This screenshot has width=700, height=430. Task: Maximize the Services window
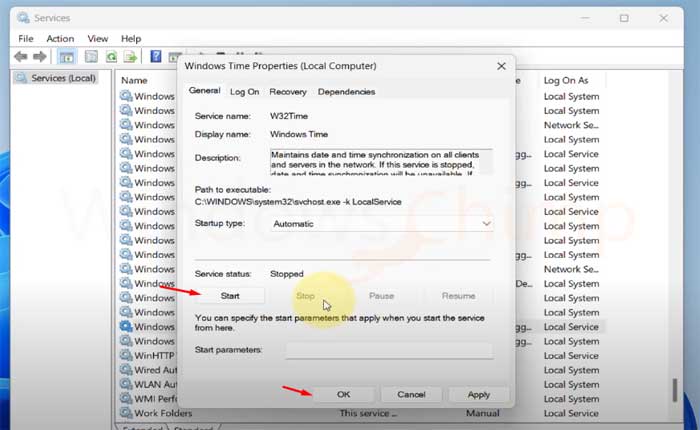624,18
